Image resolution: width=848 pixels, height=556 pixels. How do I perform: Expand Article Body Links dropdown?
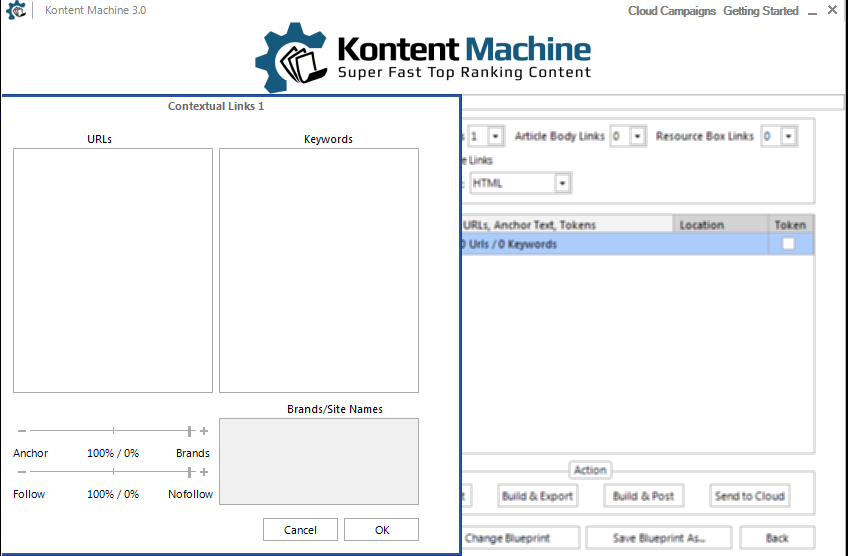(x=637, y=136)
